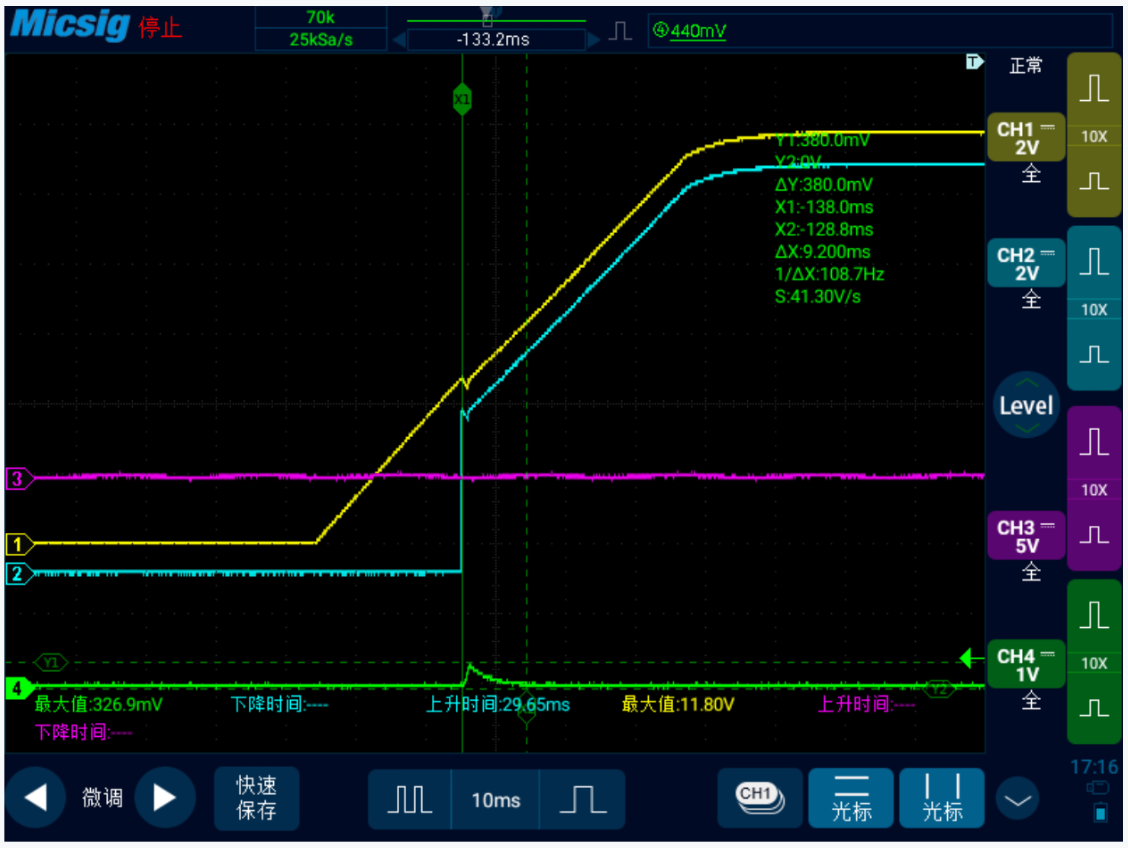This screenshot has height=848, width=1128.
Task: Expand the bottom menu chevron button
Action: (1018, 800)
